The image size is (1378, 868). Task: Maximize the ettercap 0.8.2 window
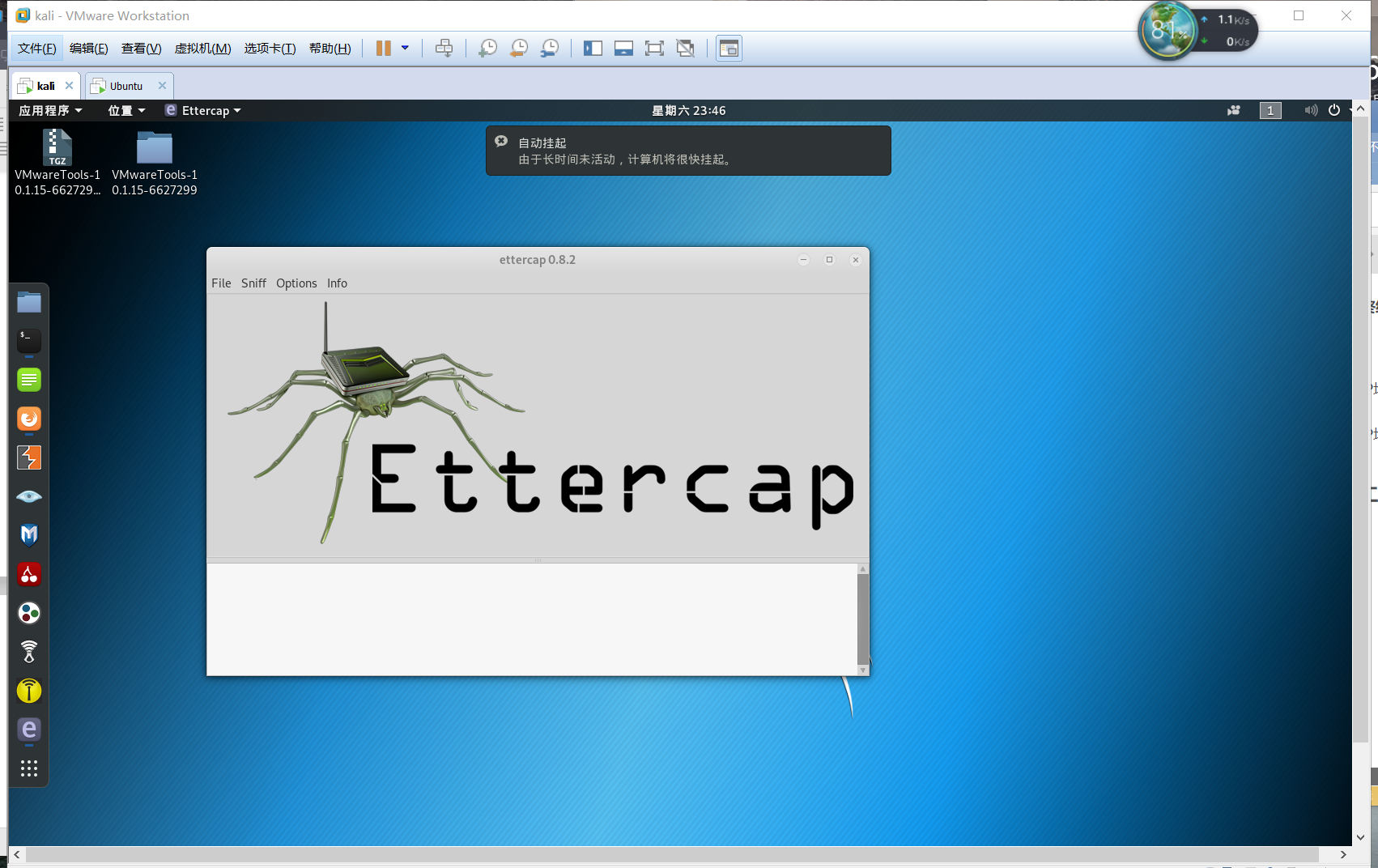[829, 260]
